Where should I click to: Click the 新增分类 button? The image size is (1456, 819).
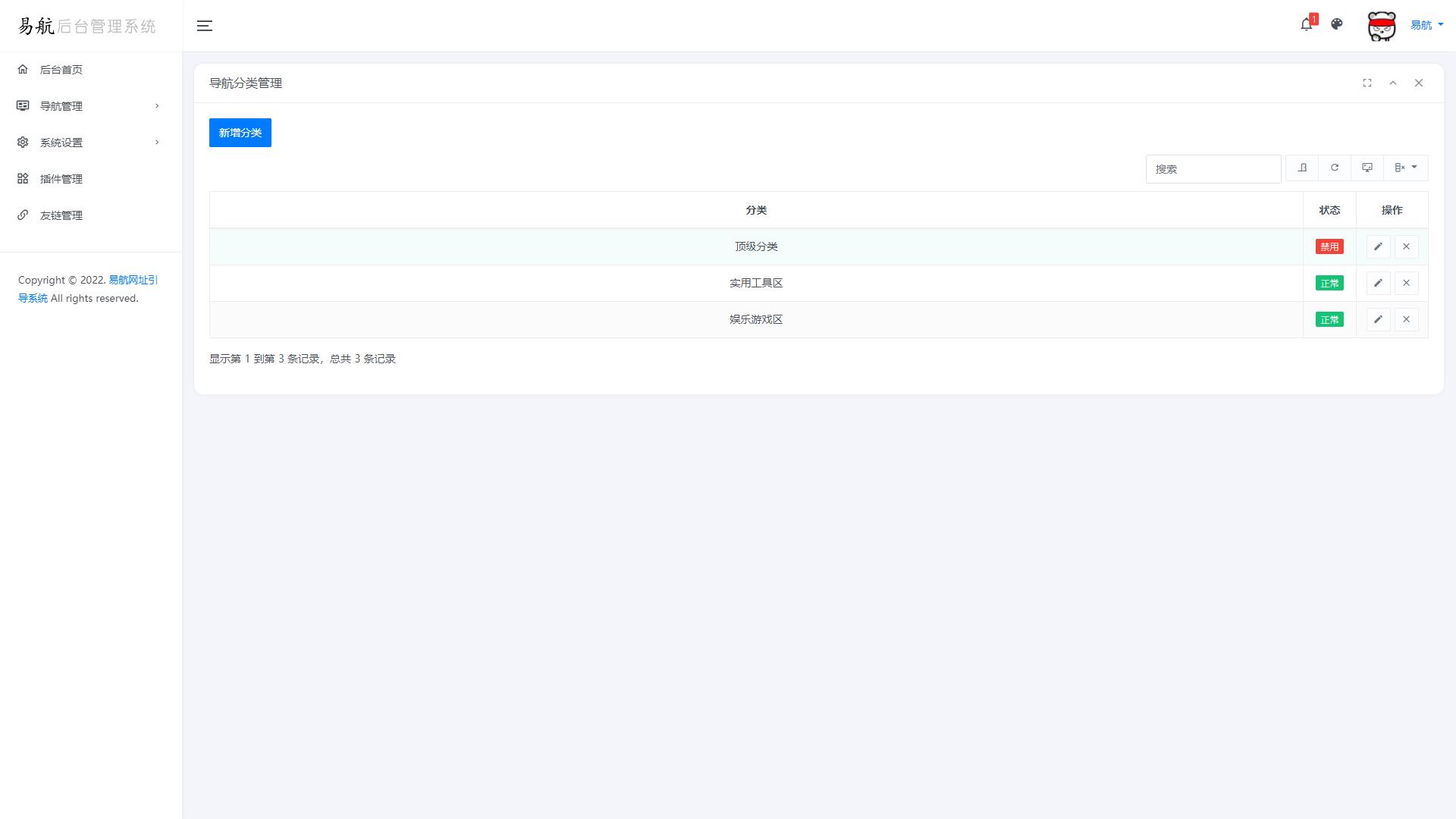(240, 133)
